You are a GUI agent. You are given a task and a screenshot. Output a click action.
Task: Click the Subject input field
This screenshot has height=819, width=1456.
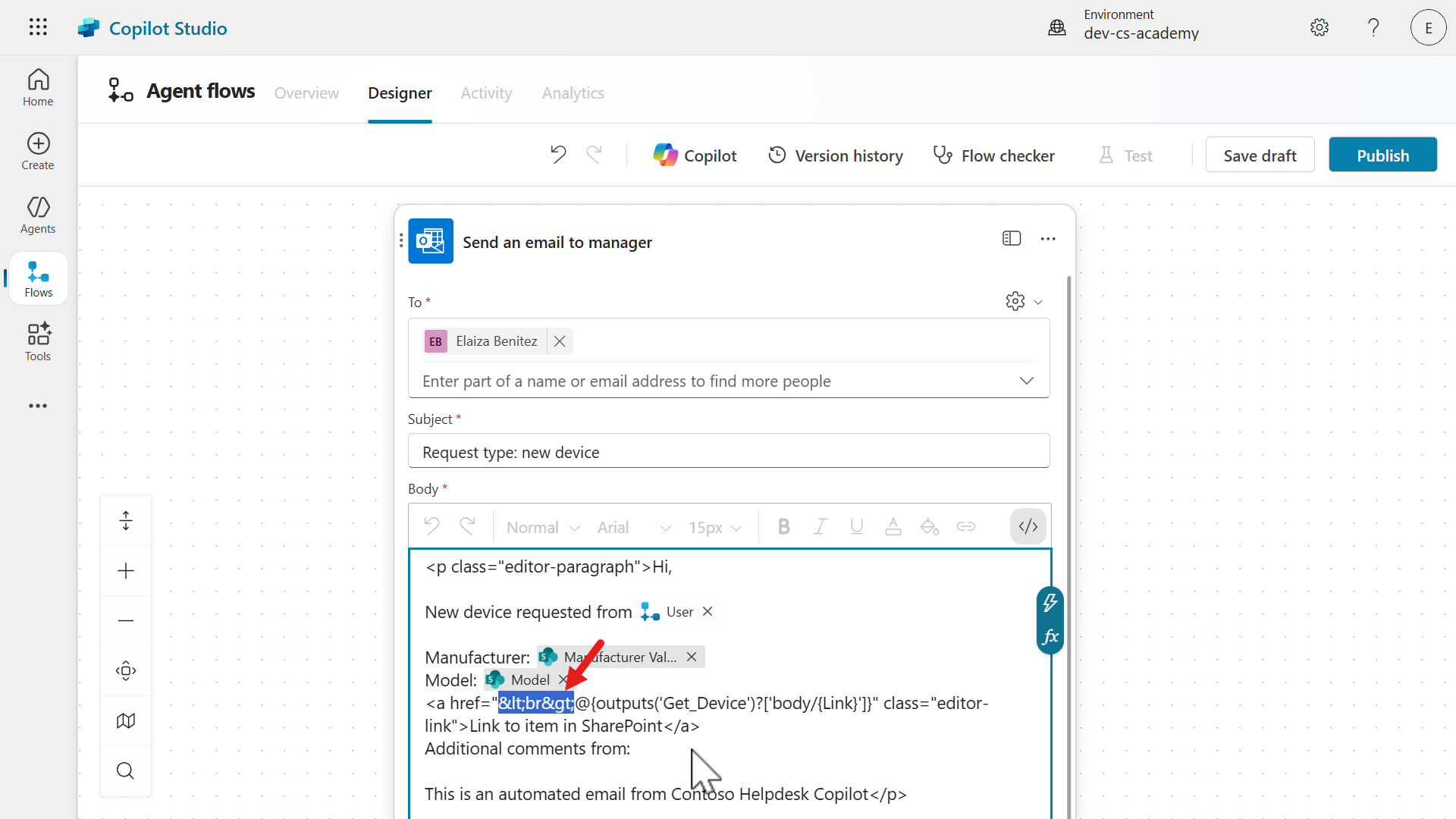point(728,452)
